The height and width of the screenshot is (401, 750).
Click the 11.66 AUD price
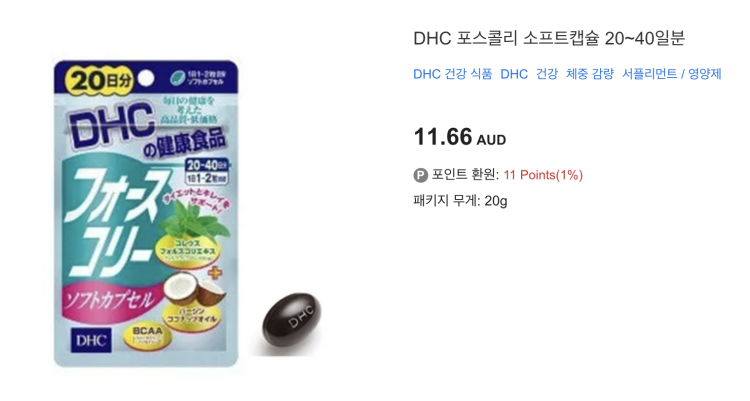[460, 137]
